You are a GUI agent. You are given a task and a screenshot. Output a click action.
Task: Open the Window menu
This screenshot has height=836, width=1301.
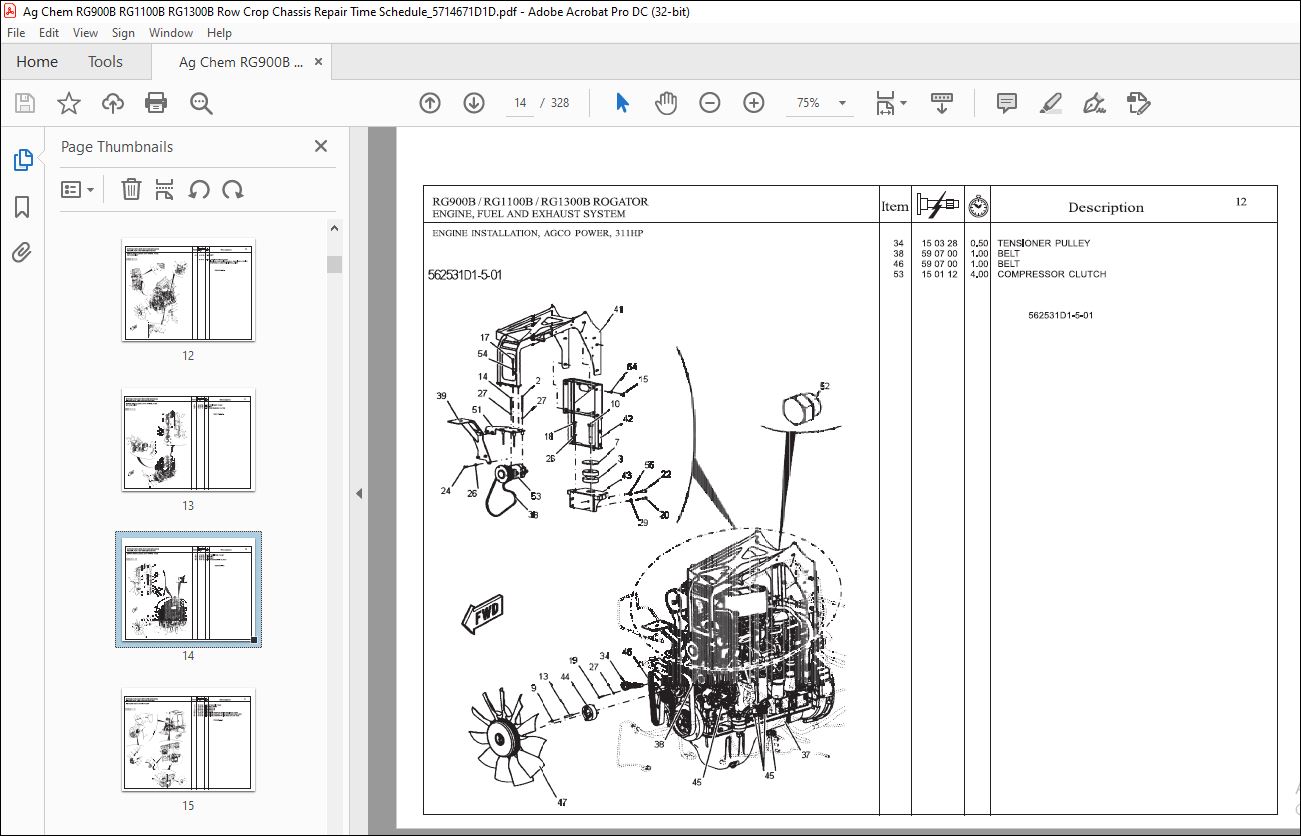171,33
